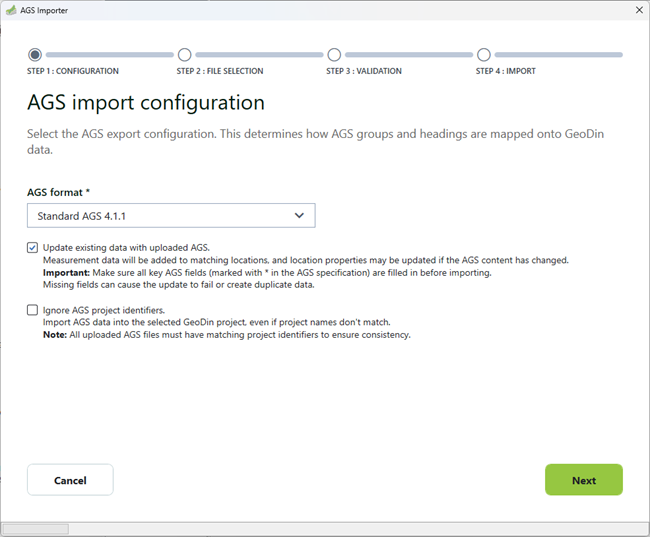This screenshot has height=537, width=650.
Task: Enable Ignore AGS project identifiers checkbox
Action: point(33,310)
